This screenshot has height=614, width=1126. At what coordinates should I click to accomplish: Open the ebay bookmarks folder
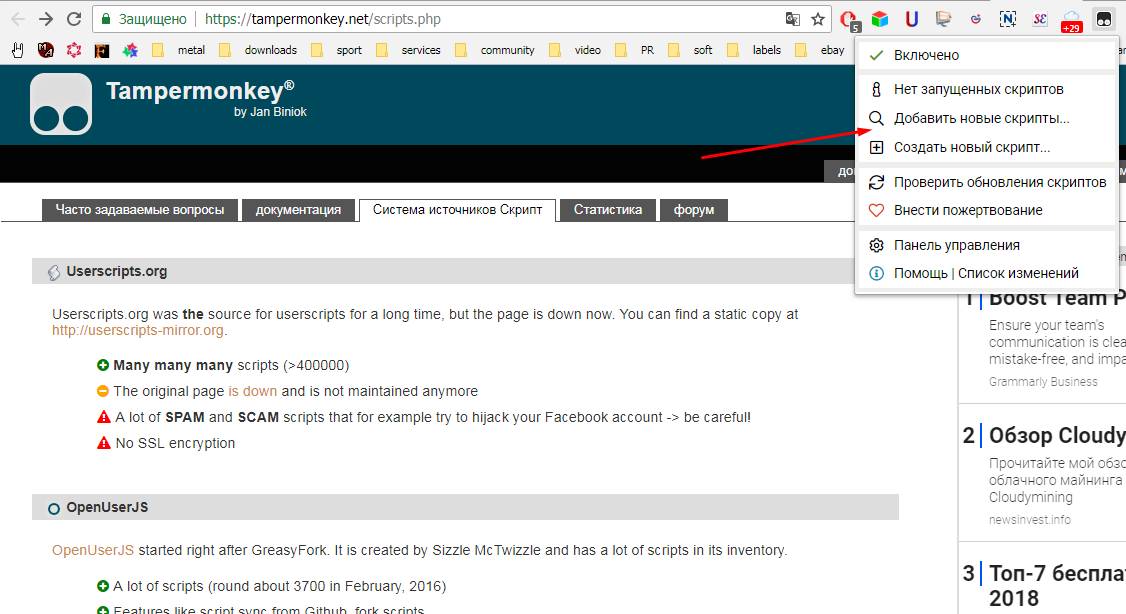point(819,50)
